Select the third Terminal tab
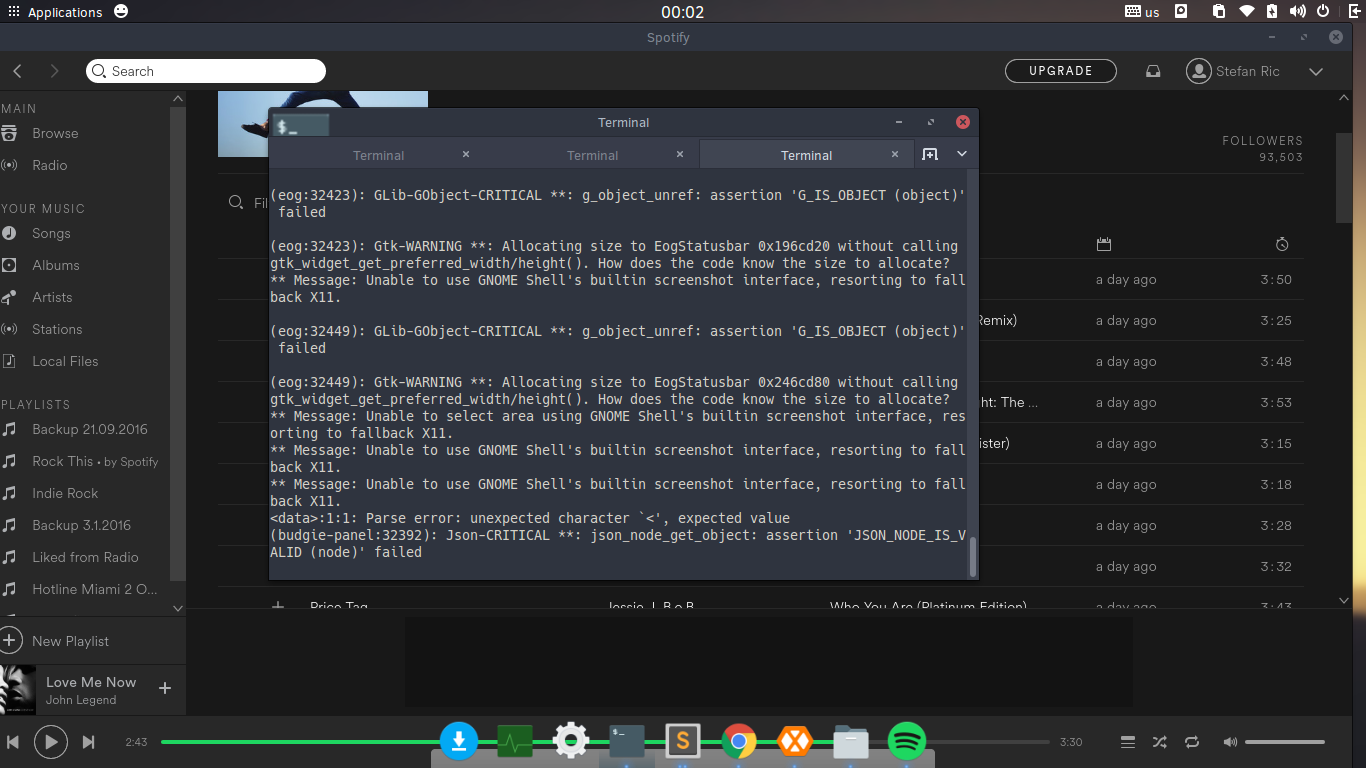Image resolution: width=1366 pixels, height=768 pixels. (806, 155)
